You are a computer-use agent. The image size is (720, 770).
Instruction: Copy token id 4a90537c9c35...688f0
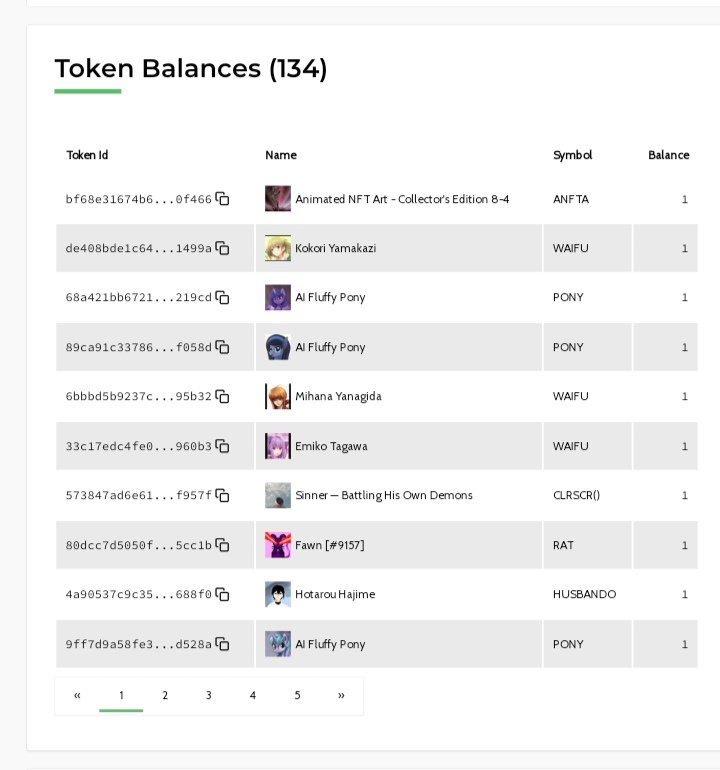click(x=222, y=594)
